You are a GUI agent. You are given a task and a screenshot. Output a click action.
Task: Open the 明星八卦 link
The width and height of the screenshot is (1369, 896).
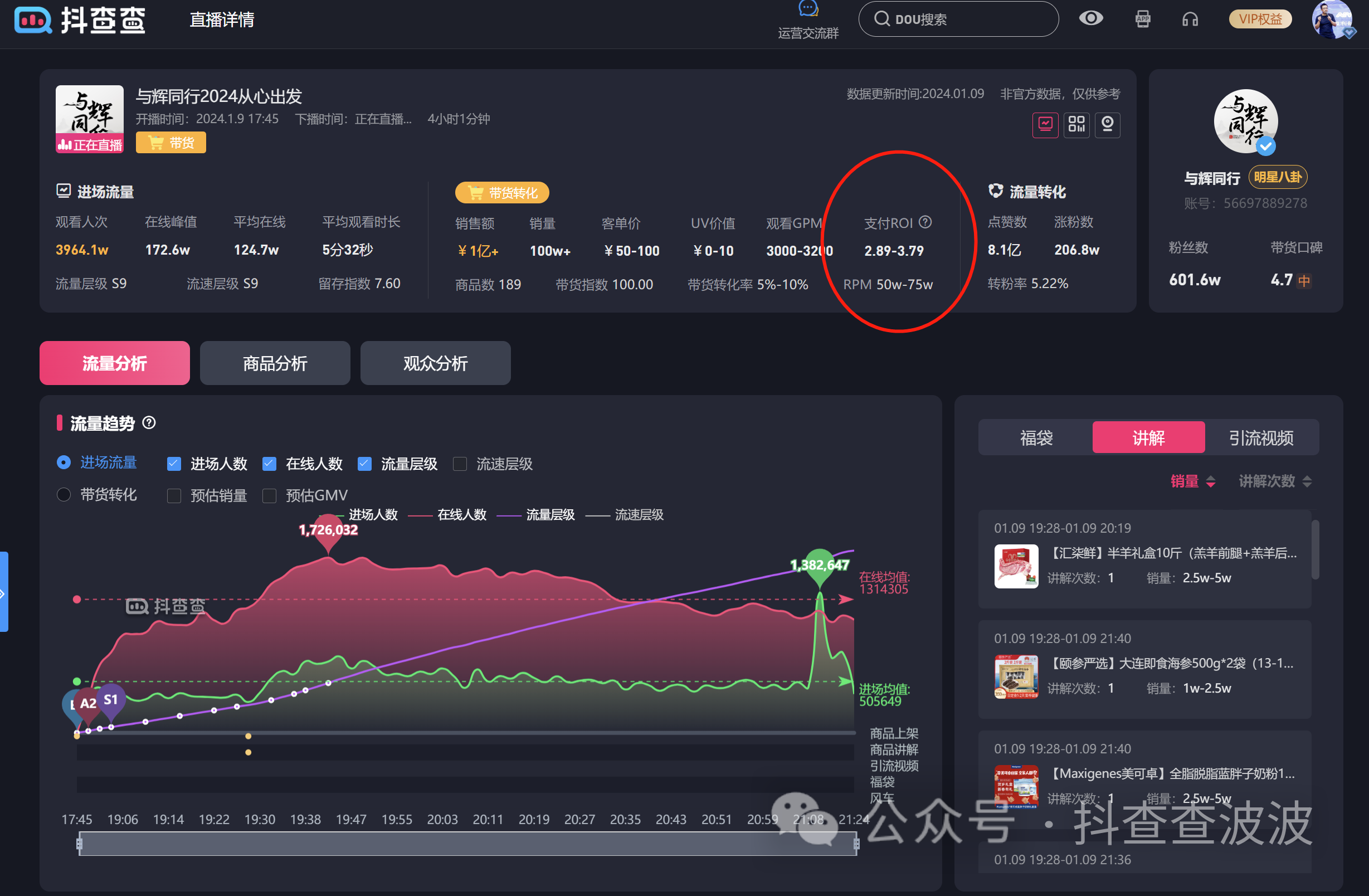click(x=1278, y=178)
